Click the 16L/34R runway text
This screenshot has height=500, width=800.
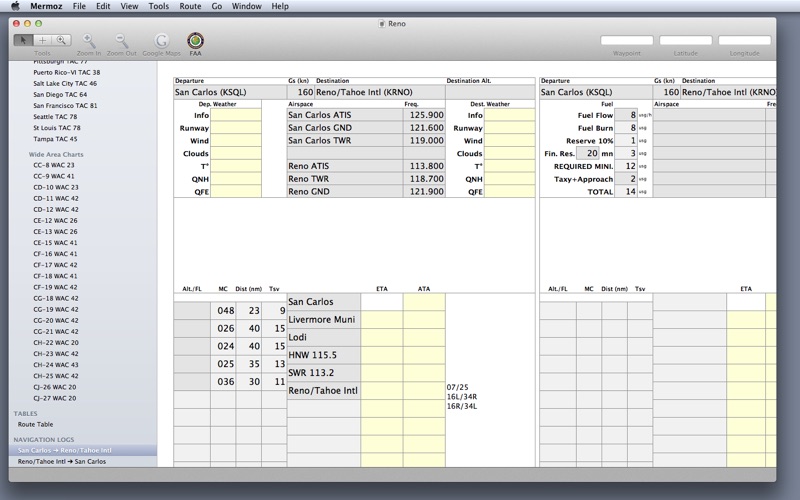coord(462,397)
